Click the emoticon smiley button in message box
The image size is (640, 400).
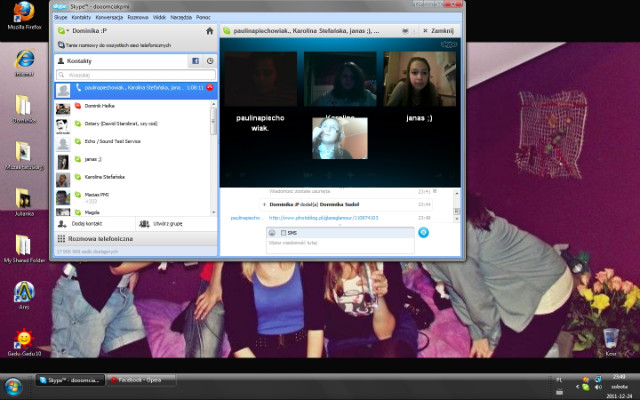click(272, 233)
